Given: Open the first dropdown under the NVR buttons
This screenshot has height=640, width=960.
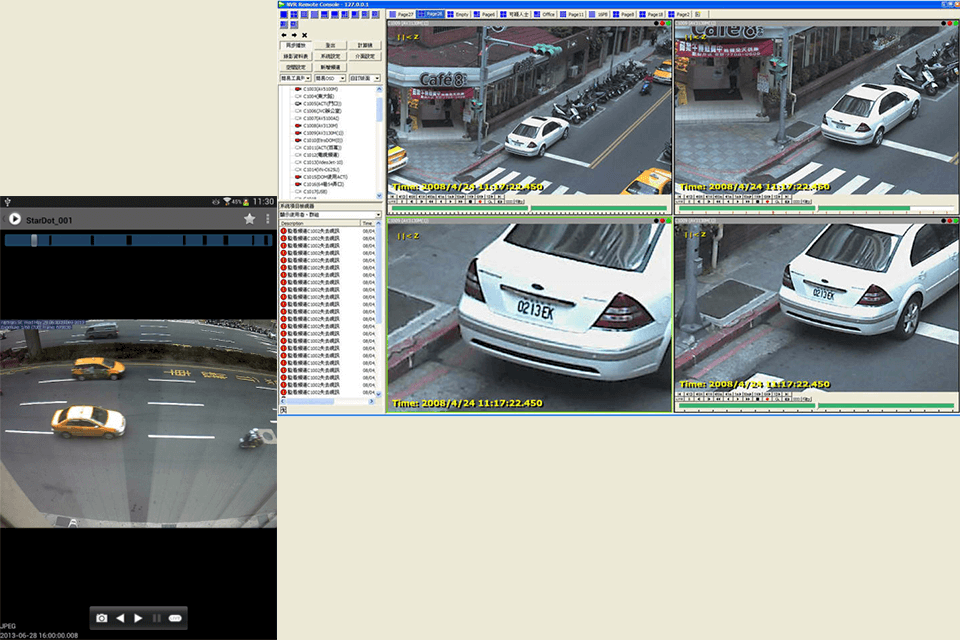Looking at the screenshot, I should 296,78.
